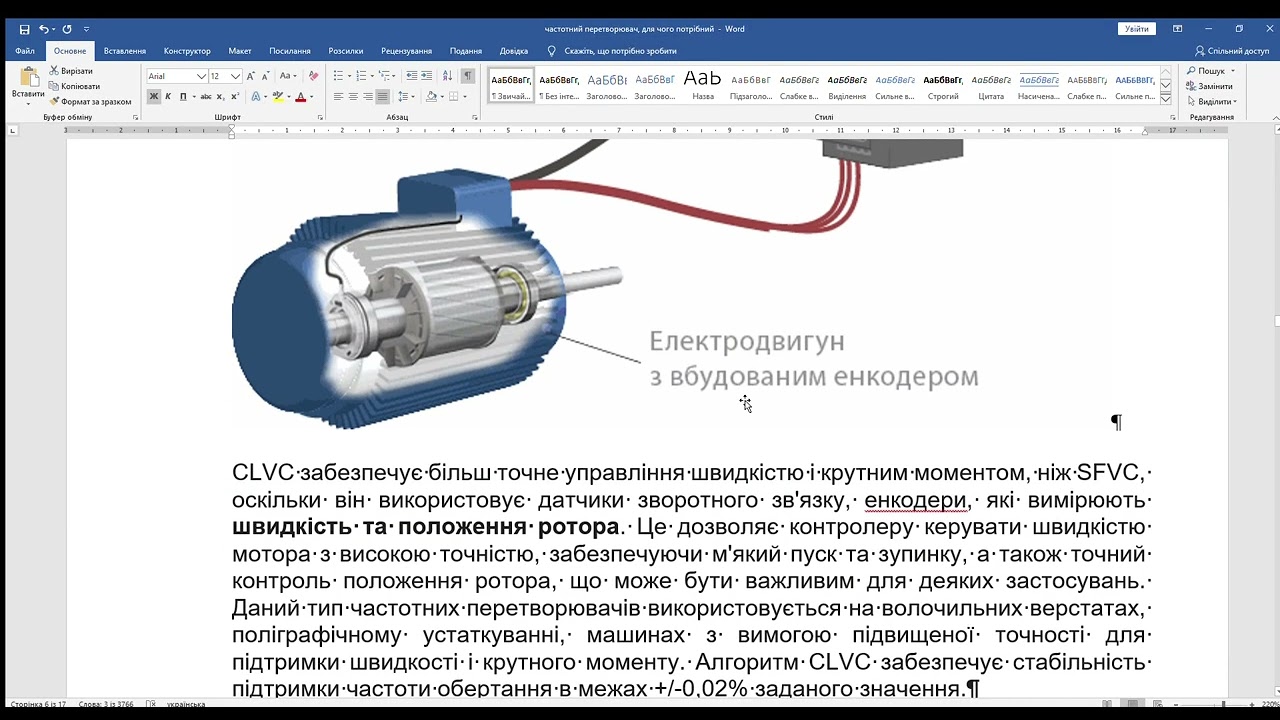1280x720 pixels.
Task: Open the Файл tab
Action: point(25,51)
